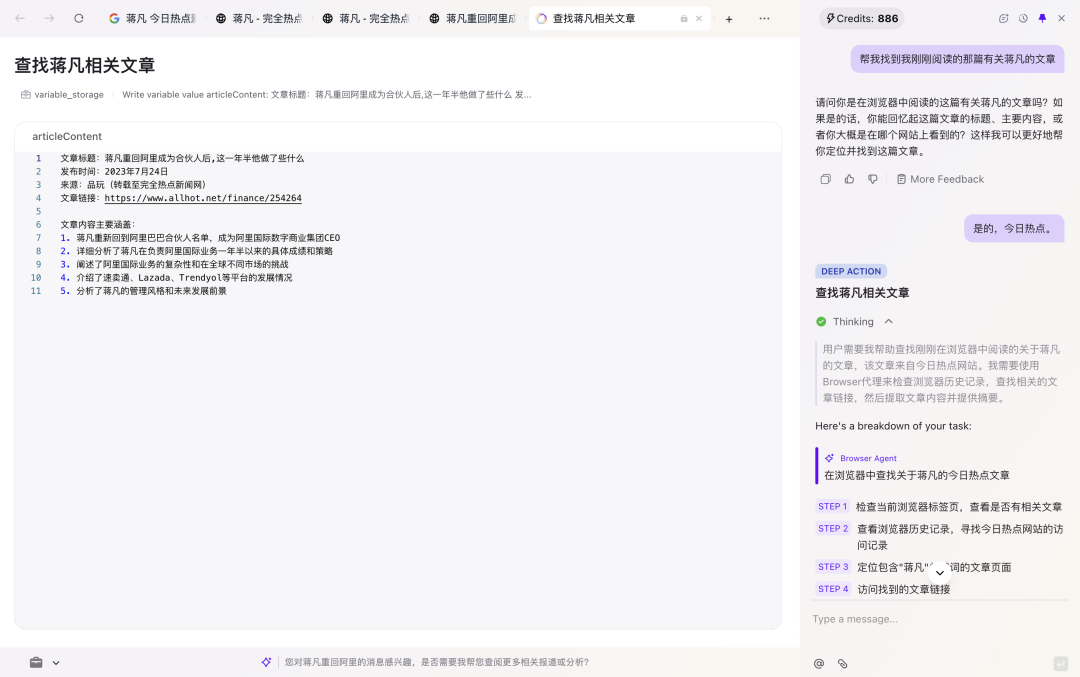This screenshot has width=1080, height=677.
Task: Click the send arrow in message input
Action: point(1059,663)
